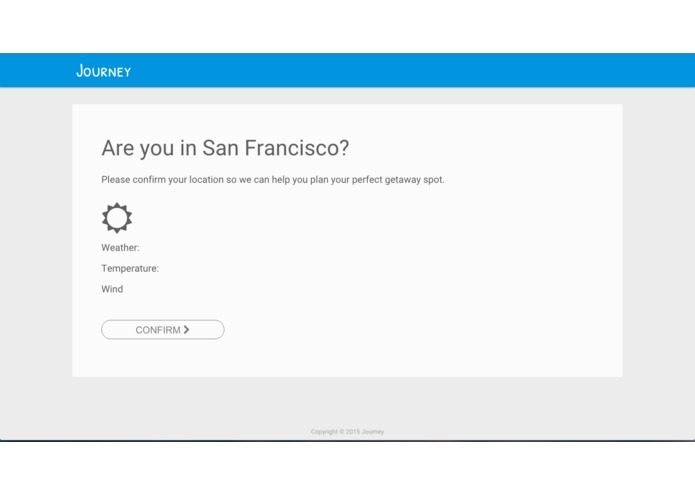Click the 'Copyright © 2015 Journey' footer text

click(347, 432)
